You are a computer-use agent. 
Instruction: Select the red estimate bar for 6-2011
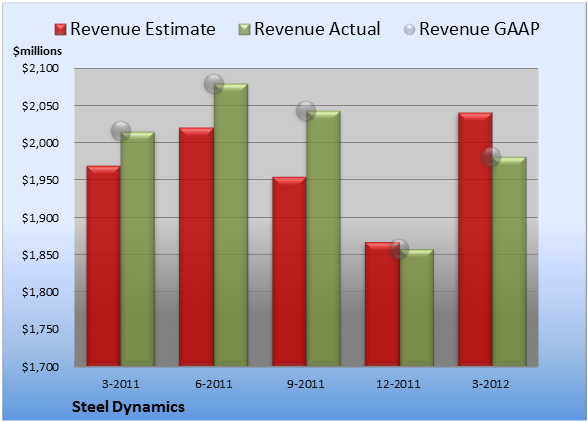coord(196,247)
